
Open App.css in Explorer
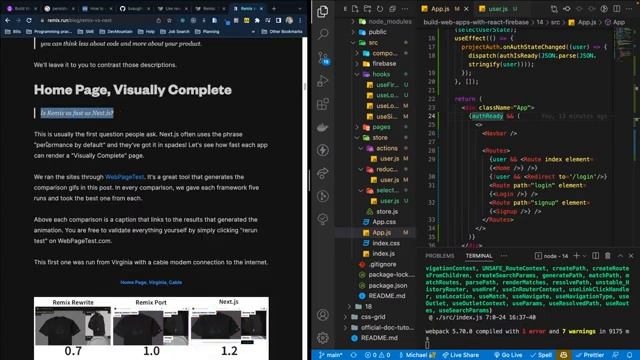tap(384, 222)
